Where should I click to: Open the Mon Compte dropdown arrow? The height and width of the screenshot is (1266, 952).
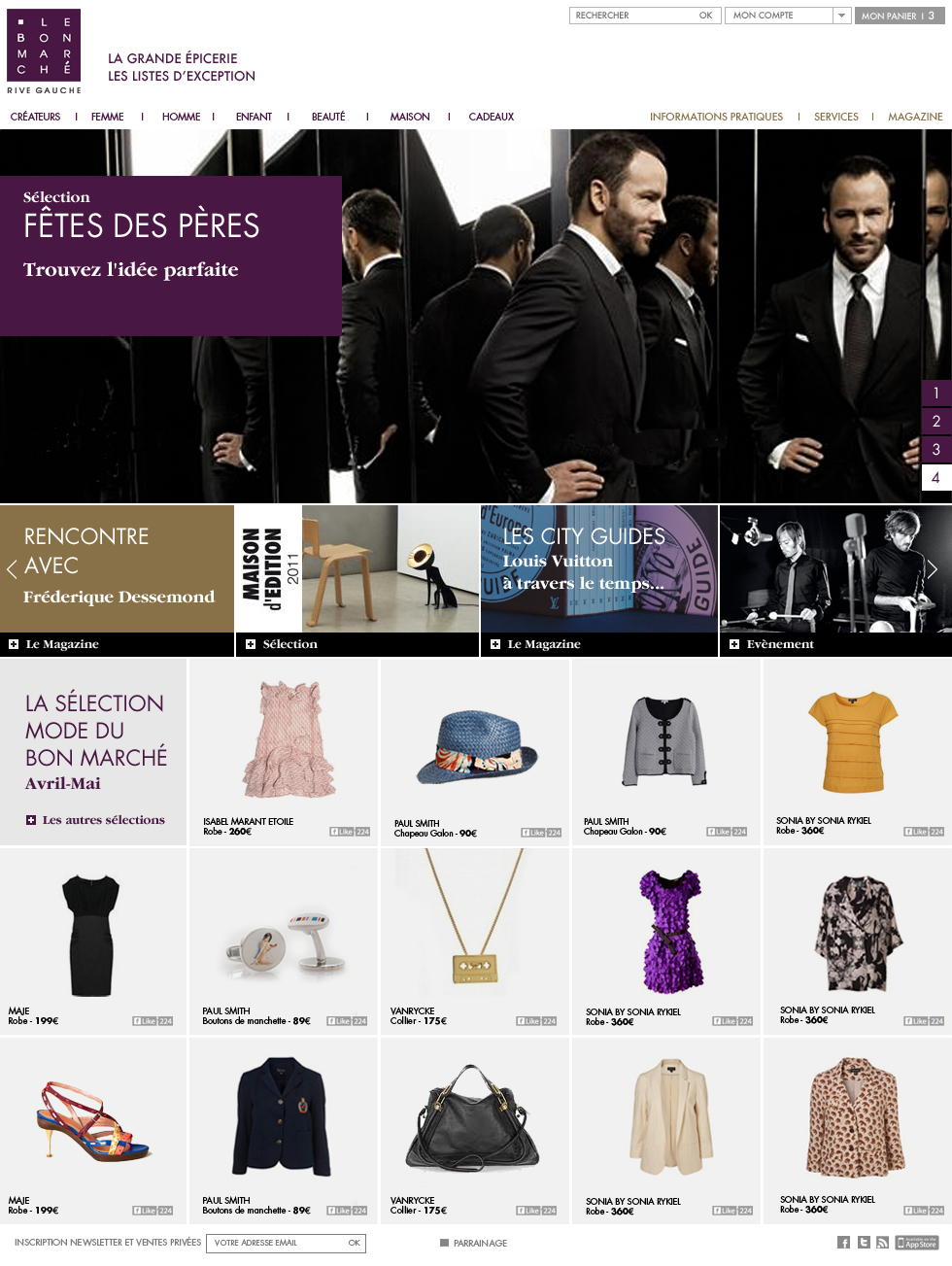point(842,16)
